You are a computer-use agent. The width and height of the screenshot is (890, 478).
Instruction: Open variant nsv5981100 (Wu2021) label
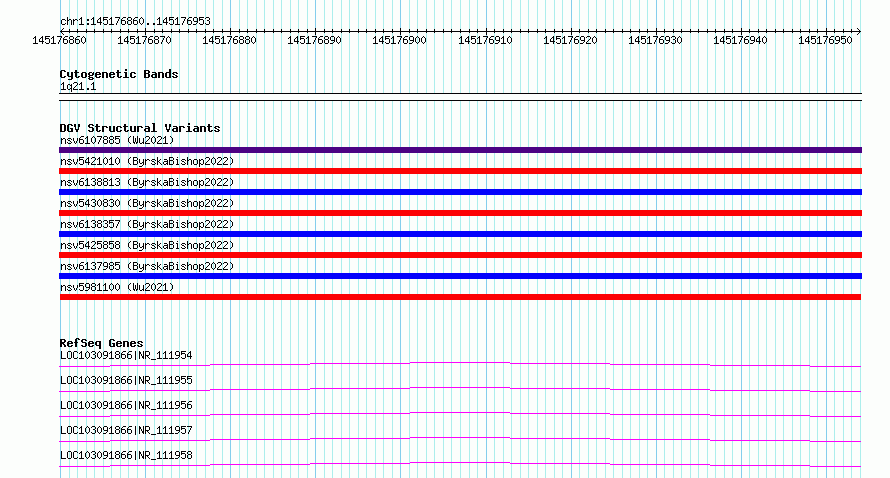click(x=117, y=287)
